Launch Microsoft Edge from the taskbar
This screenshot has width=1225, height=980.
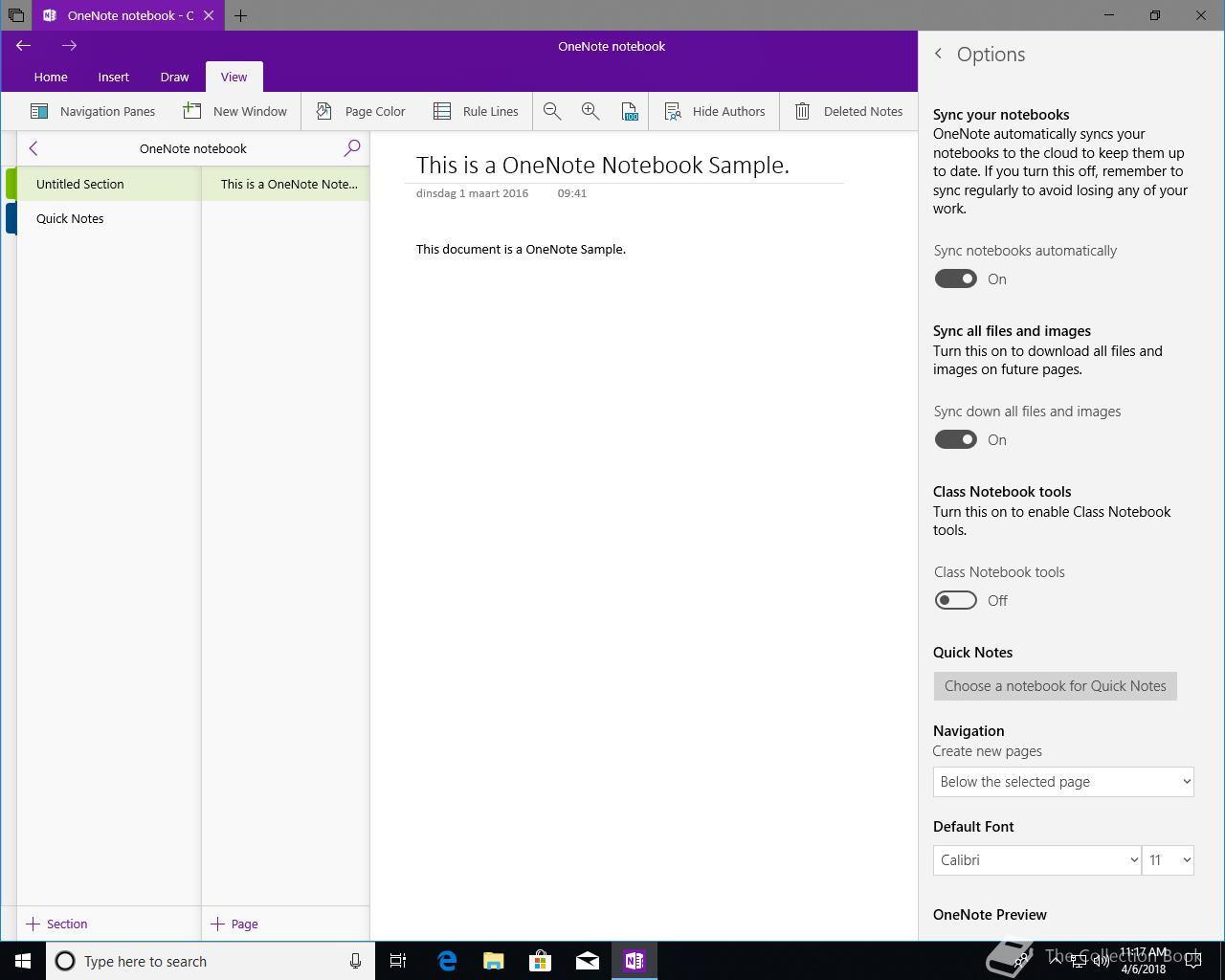[447, 961]
